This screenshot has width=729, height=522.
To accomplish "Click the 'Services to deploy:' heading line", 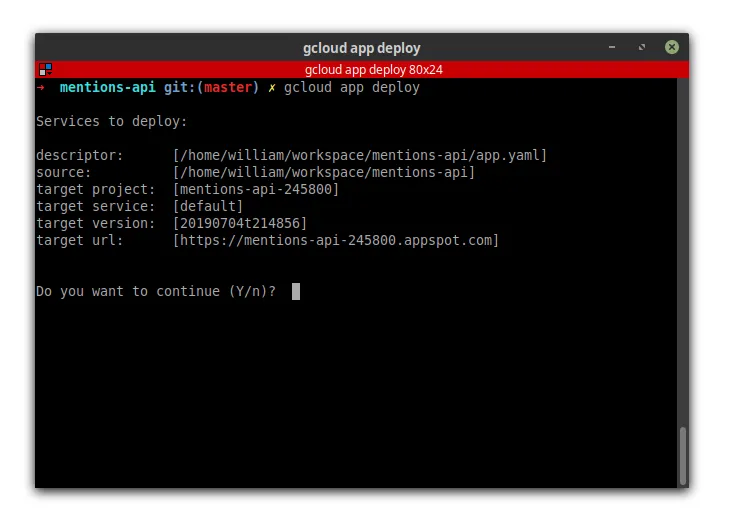I will pos(111,121).
